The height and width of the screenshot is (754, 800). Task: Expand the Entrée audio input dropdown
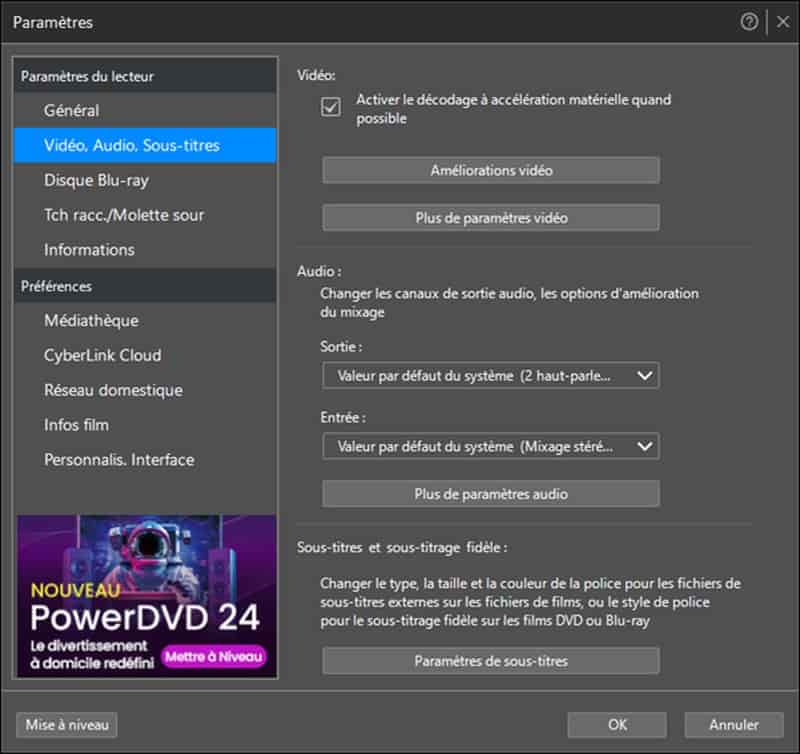pos(490,446)
